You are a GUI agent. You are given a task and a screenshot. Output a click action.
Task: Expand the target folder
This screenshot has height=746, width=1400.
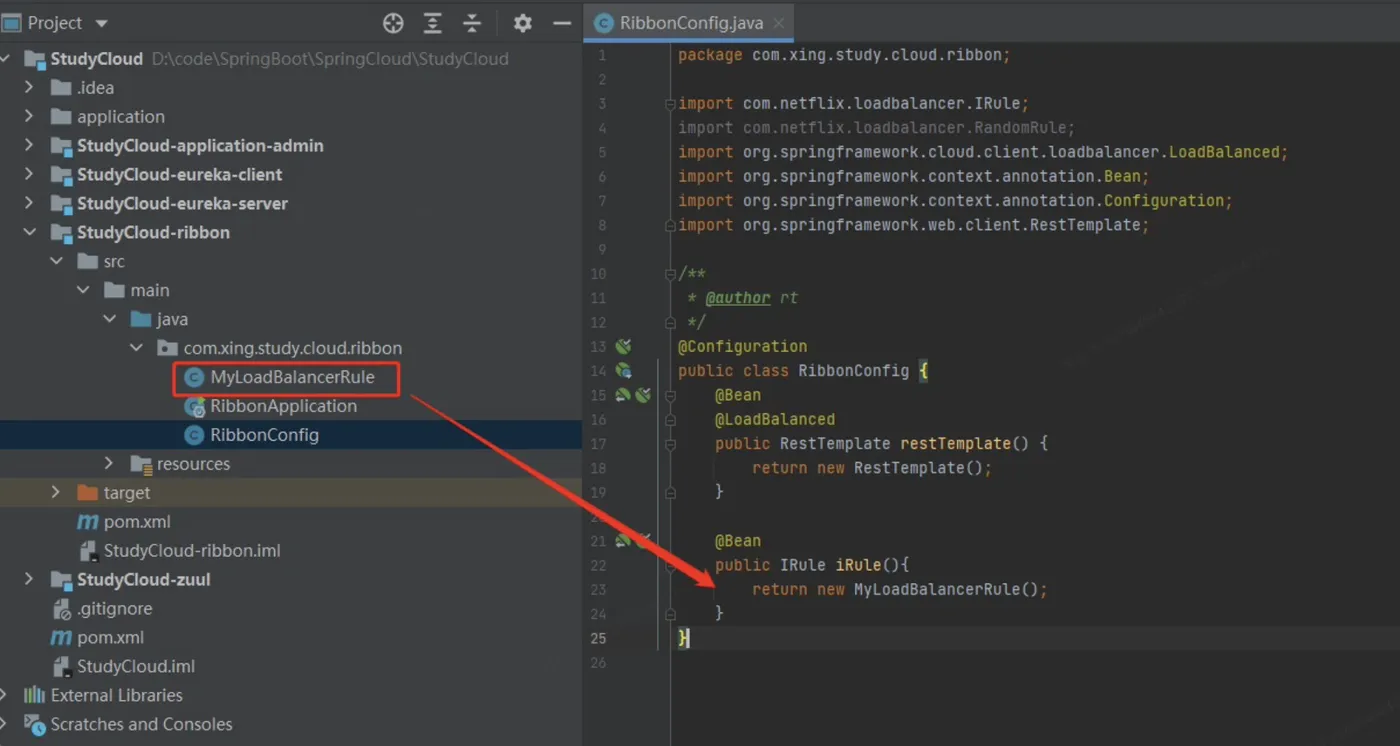(x=56, y=493)
